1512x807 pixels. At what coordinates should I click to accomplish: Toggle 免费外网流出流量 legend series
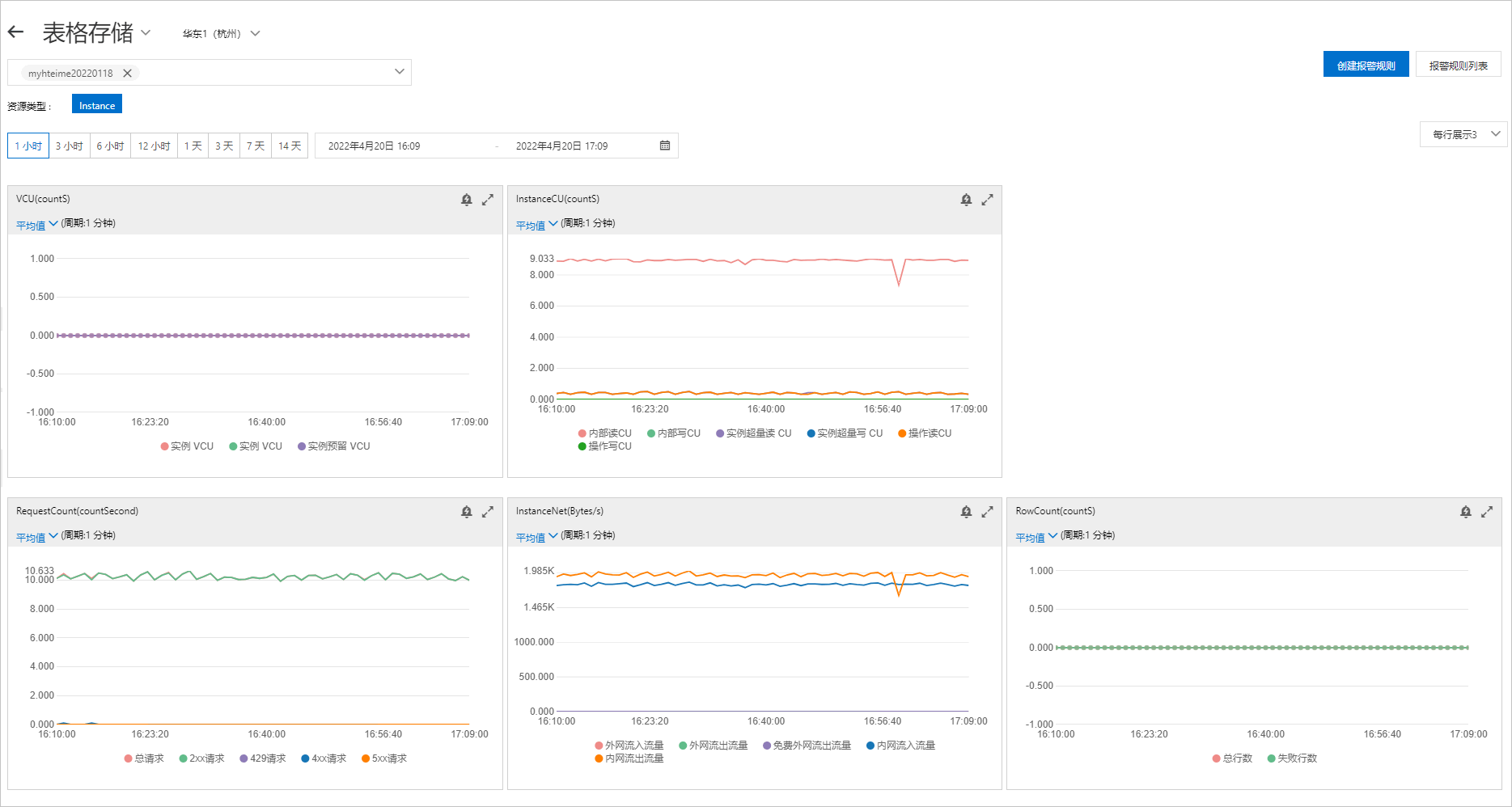click(x=807, y=746)
